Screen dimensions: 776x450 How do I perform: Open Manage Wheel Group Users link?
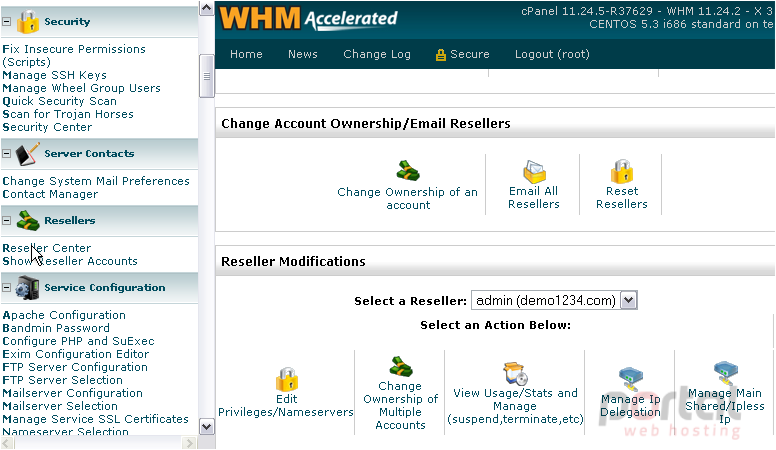click(82, 88)
